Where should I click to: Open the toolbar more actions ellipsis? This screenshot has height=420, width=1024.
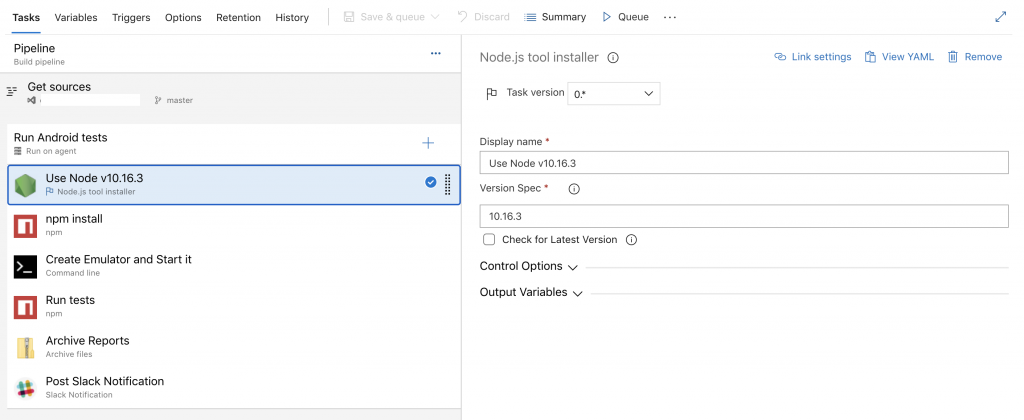point(670,18)
